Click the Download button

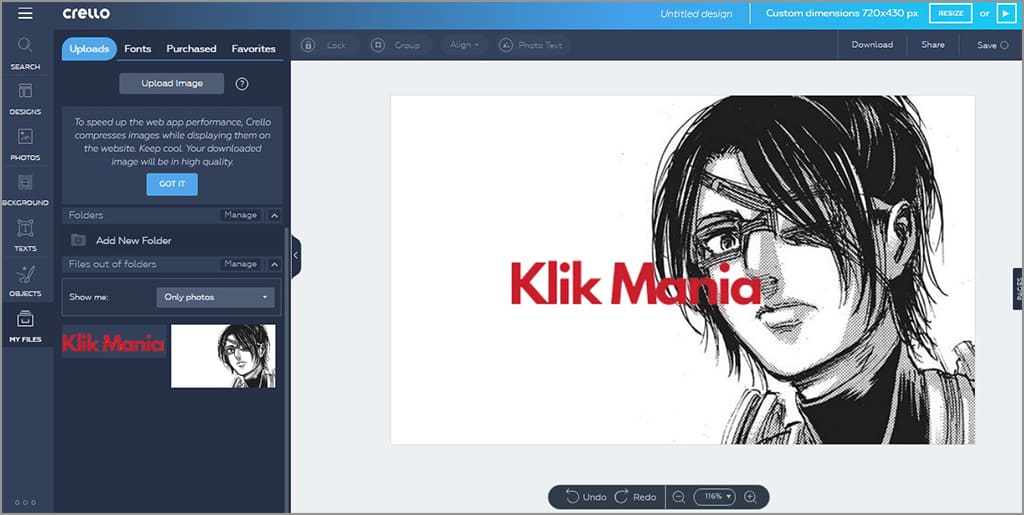[872, 45]
